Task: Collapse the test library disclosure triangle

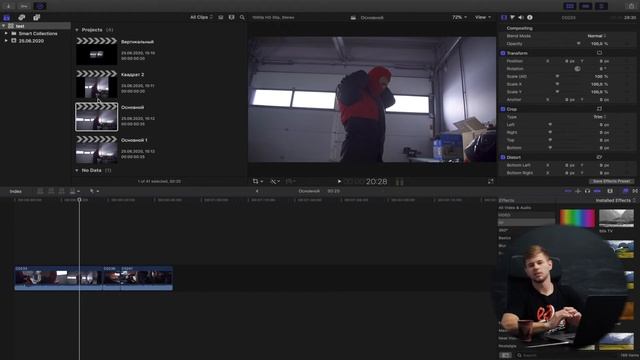Action: (x=4, y=26)
